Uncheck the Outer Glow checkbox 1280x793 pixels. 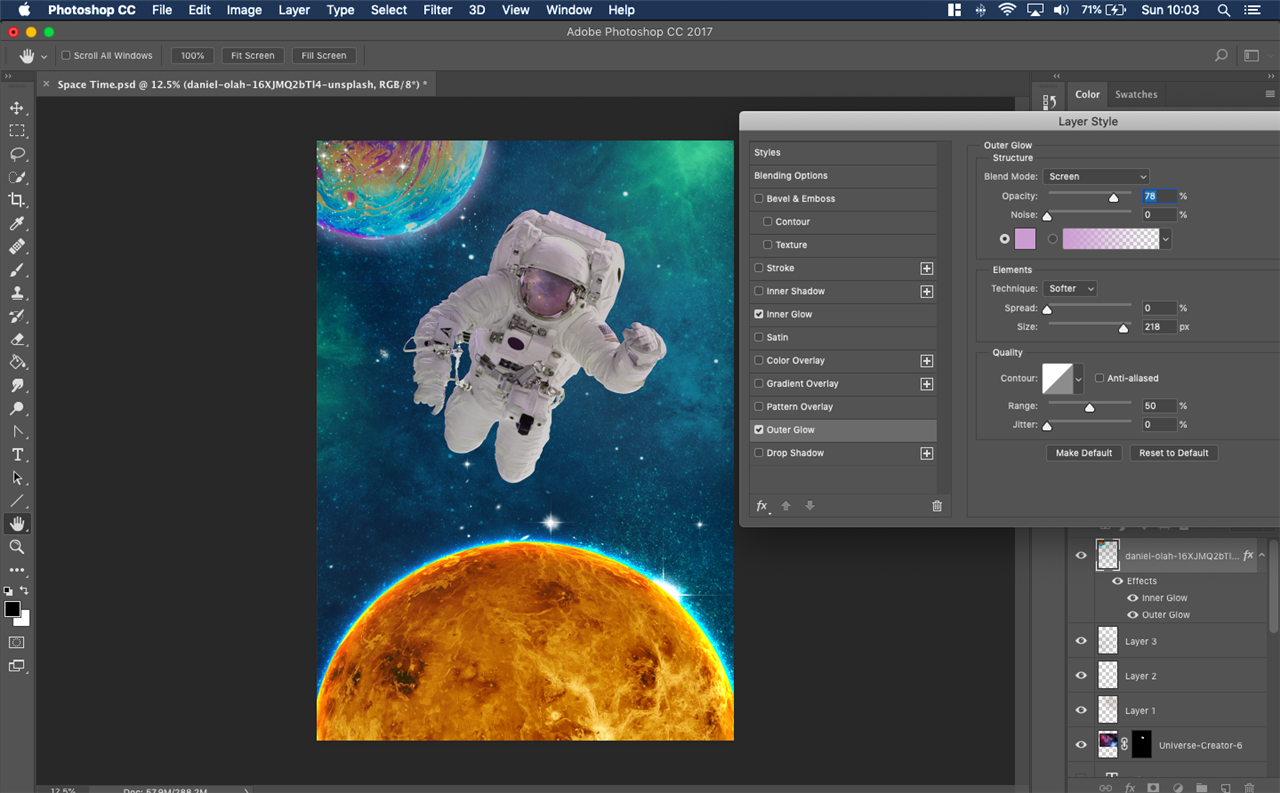pyautogui.click(x=759, y=430)
